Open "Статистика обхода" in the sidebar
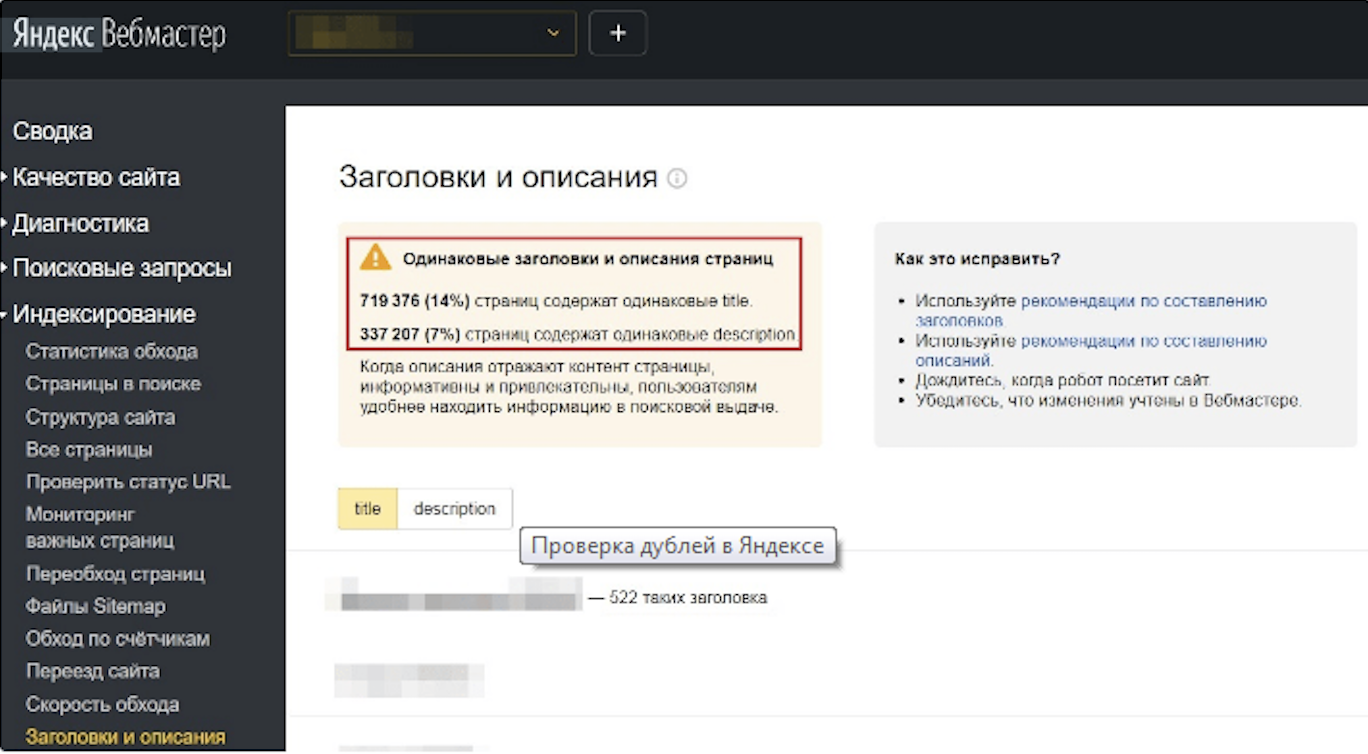The height and width of the screenshot is (754, 1368). [111, 351]
